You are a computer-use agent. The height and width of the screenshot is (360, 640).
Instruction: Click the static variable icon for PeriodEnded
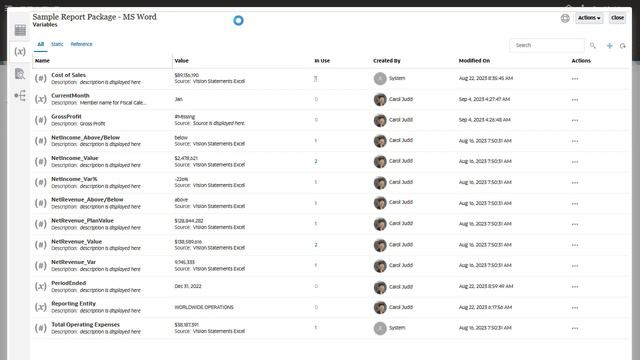coord(40,287)
